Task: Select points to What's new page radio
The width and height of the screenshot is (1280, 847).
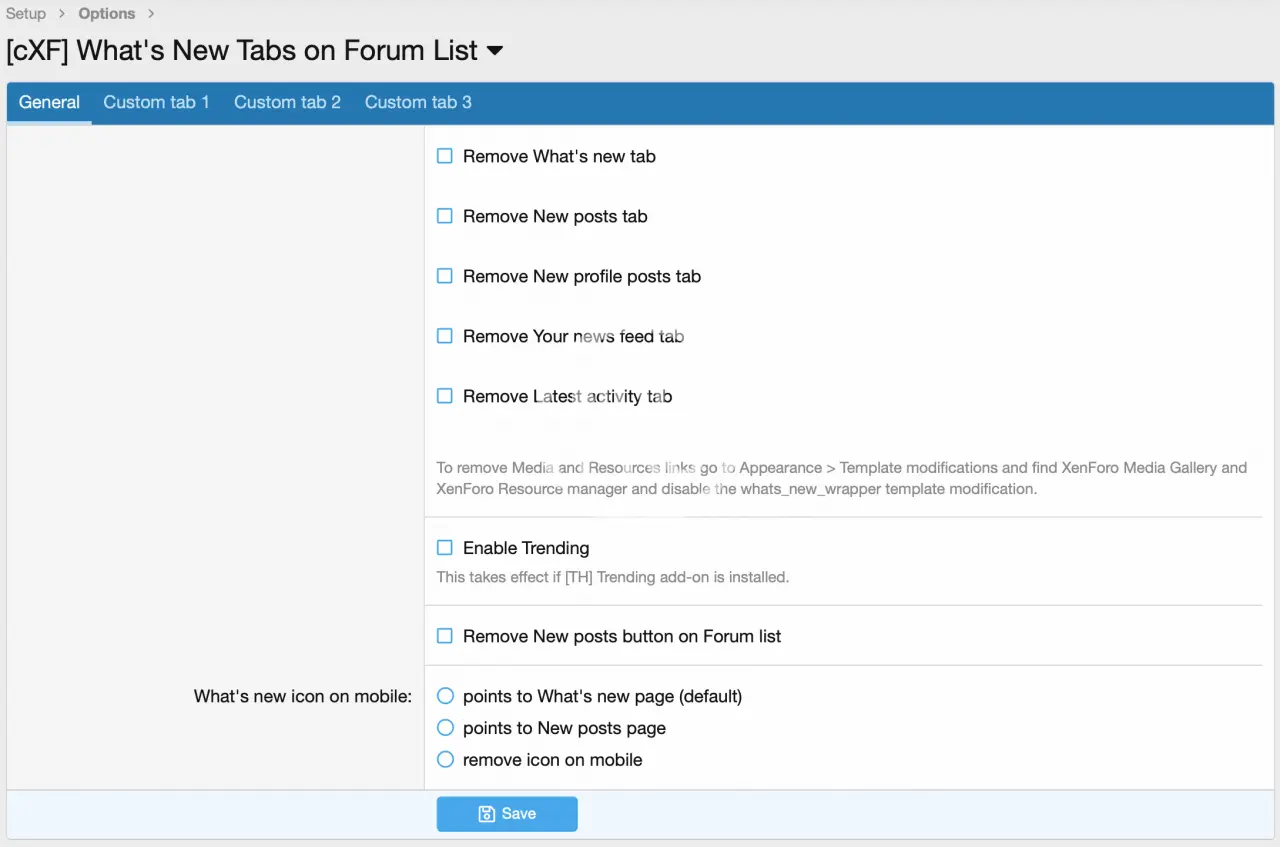Action: 445,696
